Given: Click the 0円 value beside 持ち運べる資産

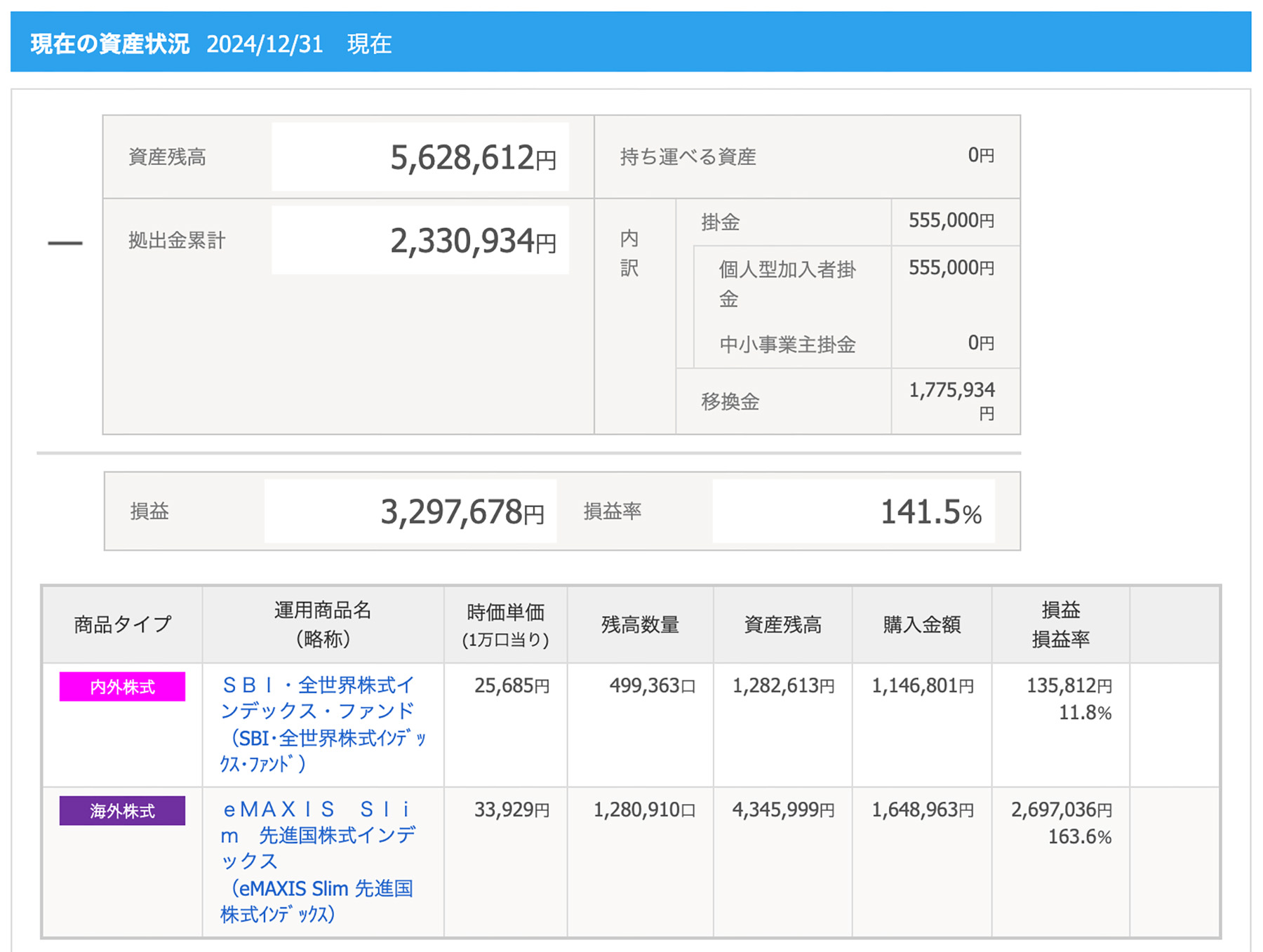Looking at the screenshot, I should (x=981, y=155).
